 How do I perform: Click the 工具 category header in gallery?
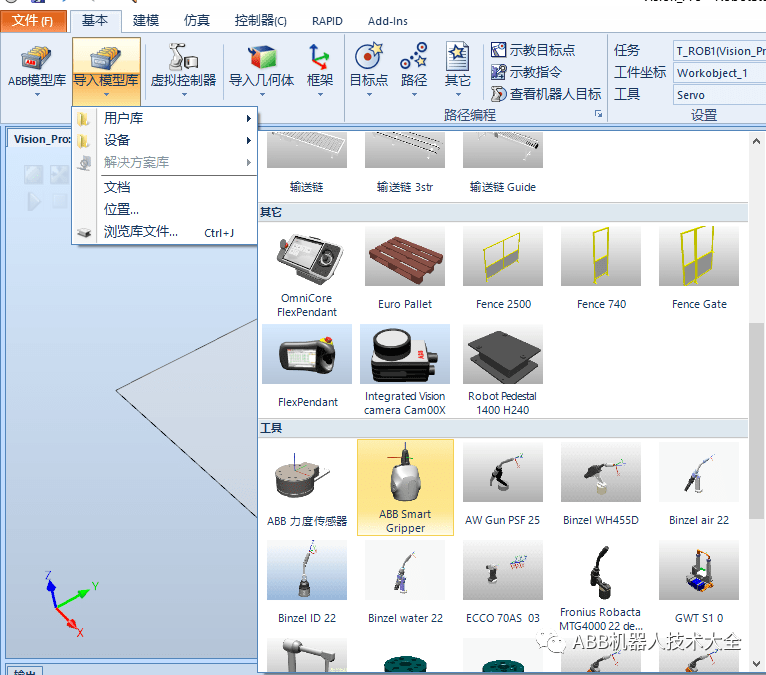[x=503, y=428]
